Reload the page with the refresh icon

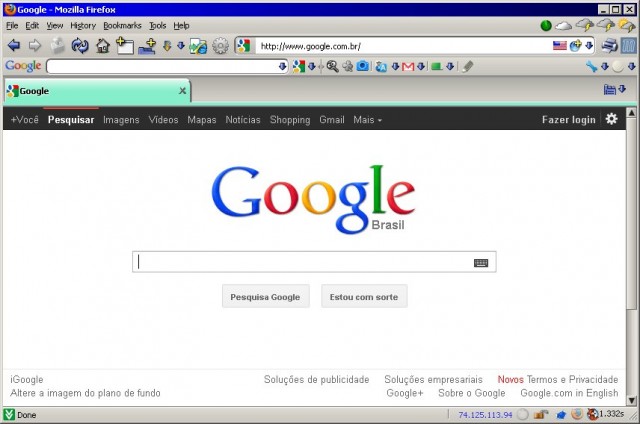tap(80, 45)
